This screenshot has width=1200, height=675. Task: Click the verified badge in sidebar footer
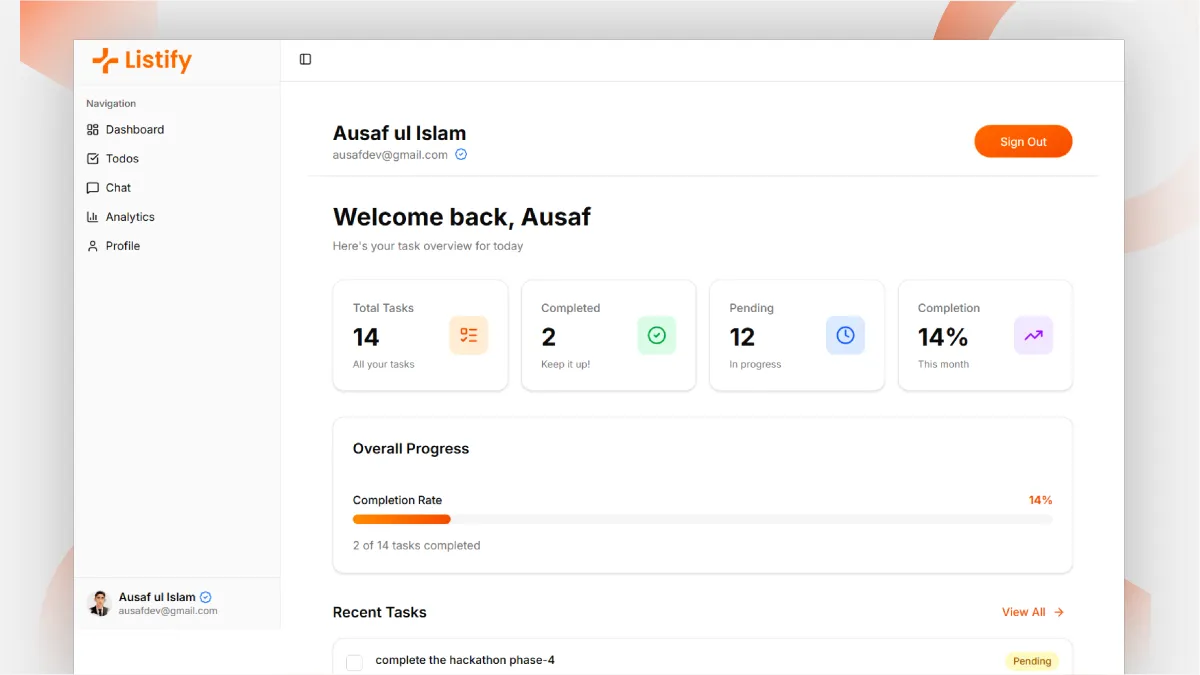(206, 597)
